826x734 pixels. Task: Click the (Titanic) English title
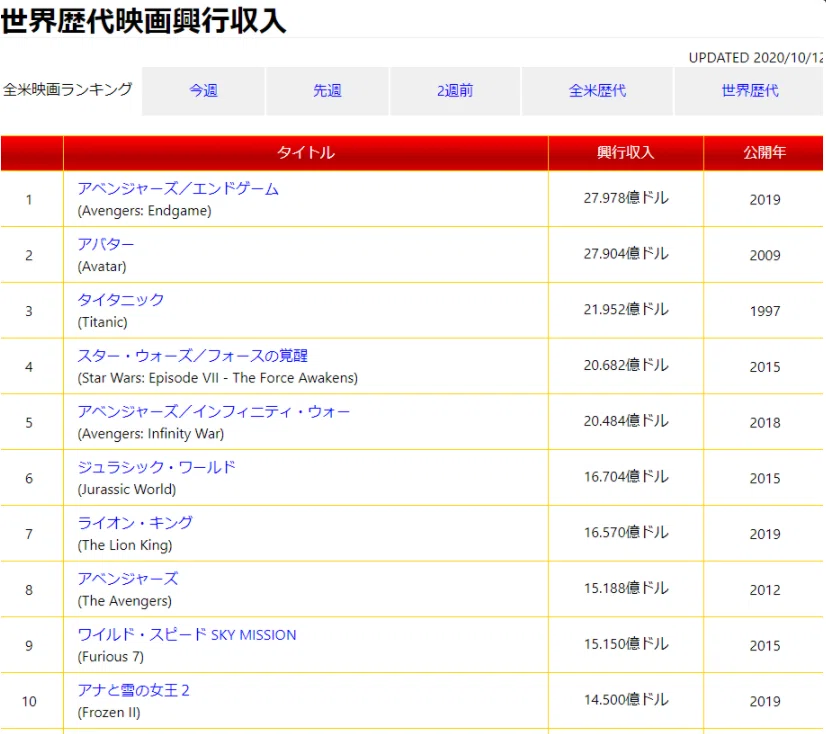coord(103,322)
